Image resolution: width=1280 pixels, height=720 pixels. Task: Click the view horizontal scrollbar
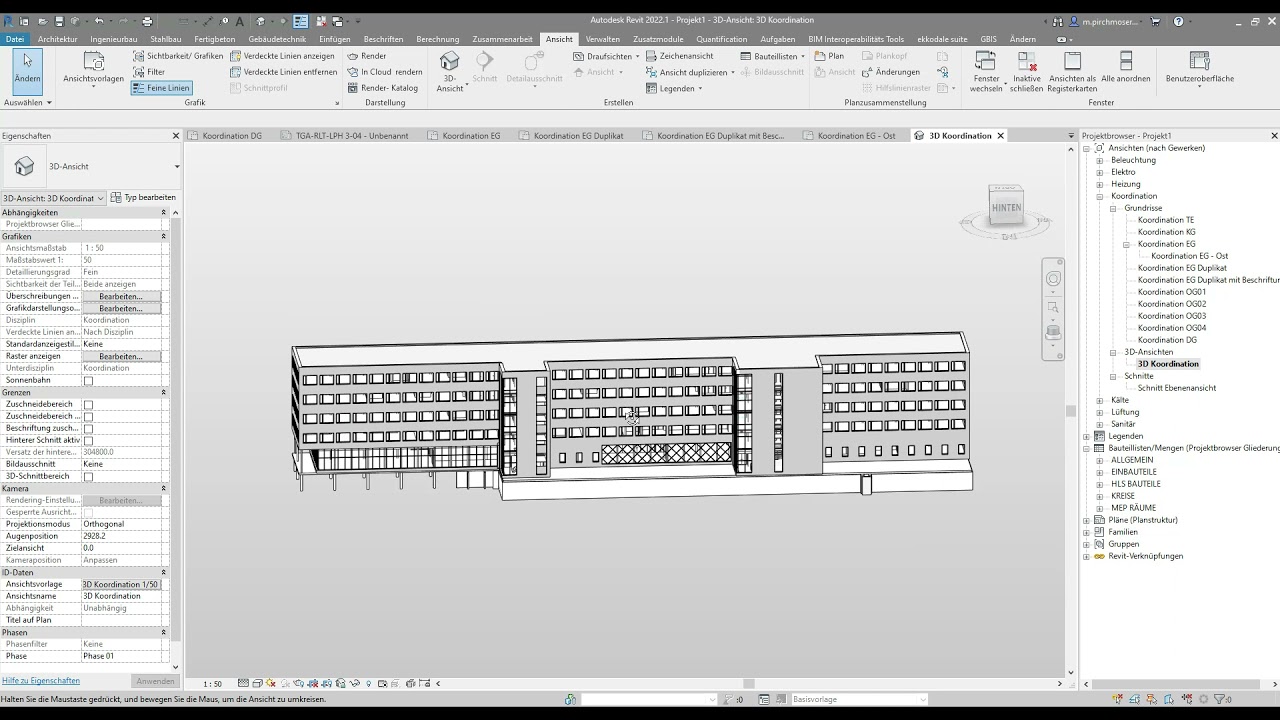point(748,684)
